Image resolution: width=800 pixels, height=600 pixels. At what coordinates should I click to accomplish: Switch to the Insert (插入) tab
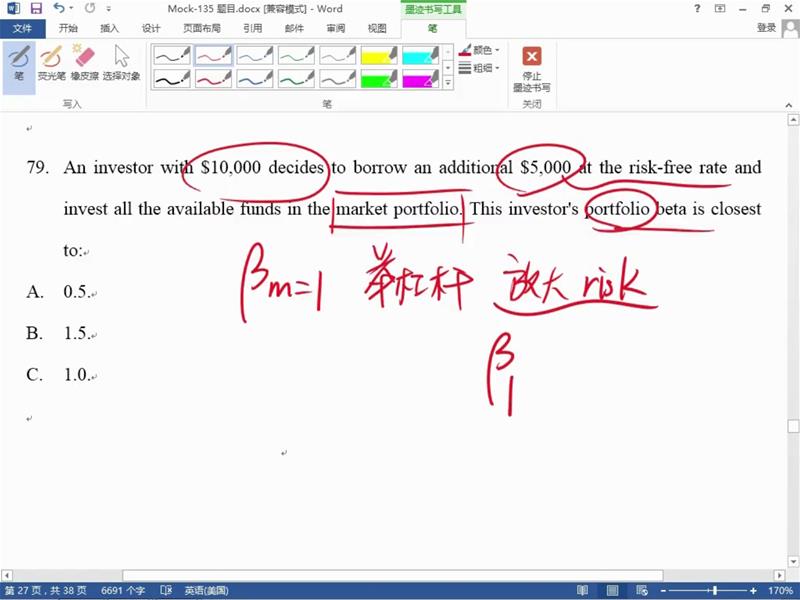click(x=109, y=29)
